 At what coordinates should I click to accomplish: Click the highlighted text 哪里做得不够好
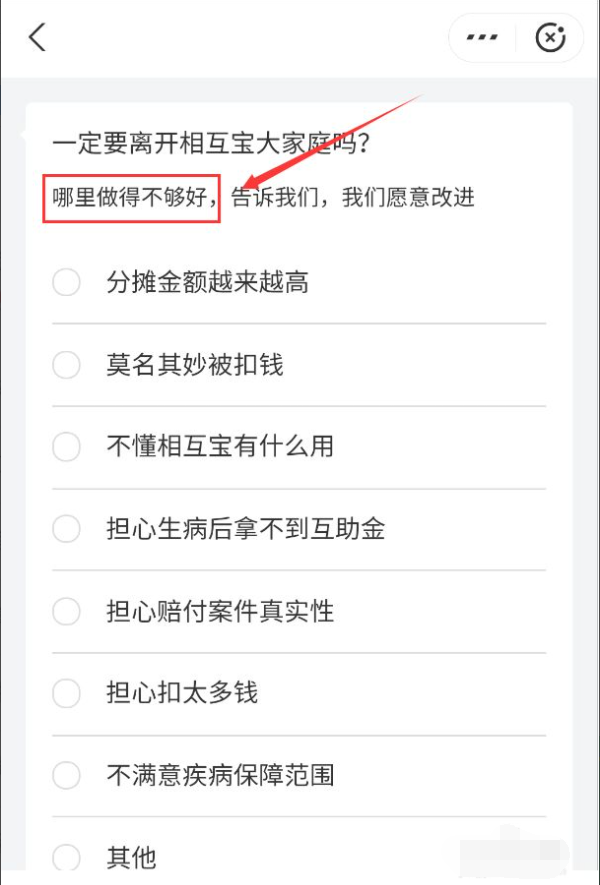tap(131, 197)
